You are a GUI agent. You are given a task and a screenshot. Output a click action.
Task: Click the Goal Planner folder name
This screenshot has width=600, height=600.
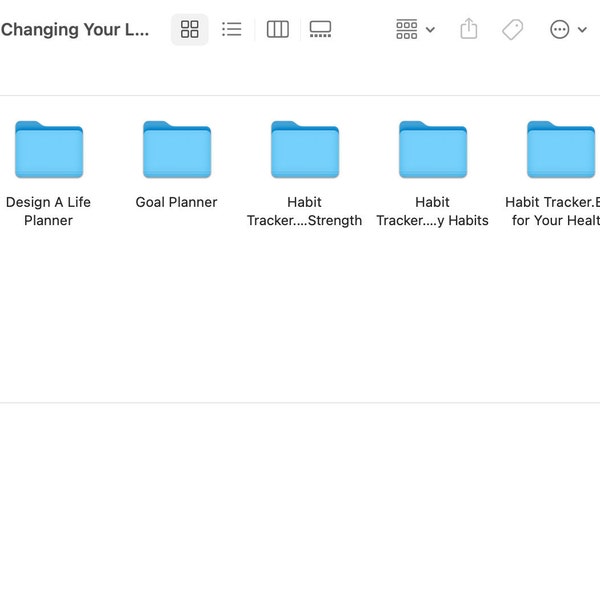click(176, 202)
